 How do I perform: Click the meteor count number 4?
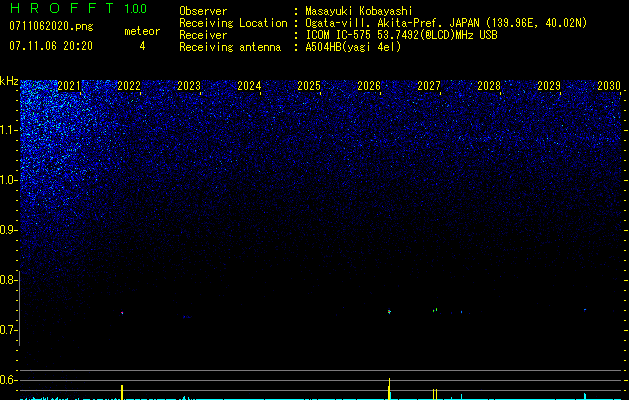click(x=142, y=46)
